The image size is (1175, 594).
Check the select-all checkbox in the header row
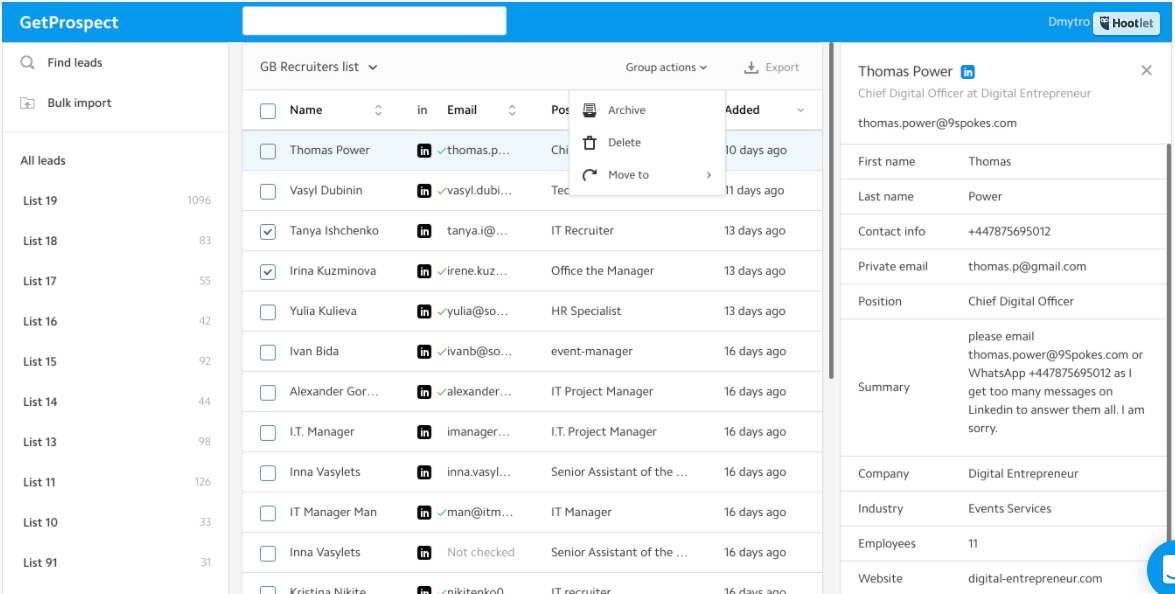268,110
